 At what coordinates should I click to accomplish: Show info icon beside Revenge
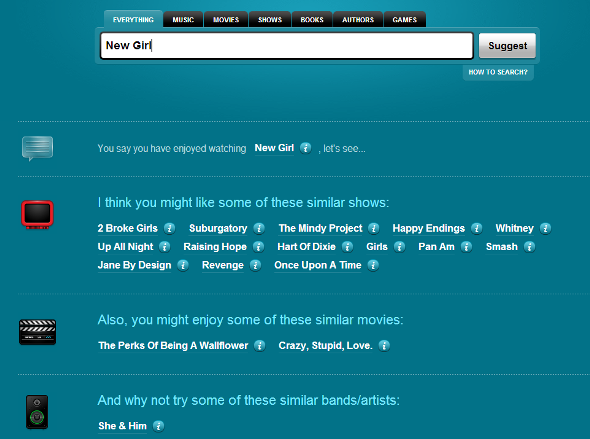coord(255,265)
